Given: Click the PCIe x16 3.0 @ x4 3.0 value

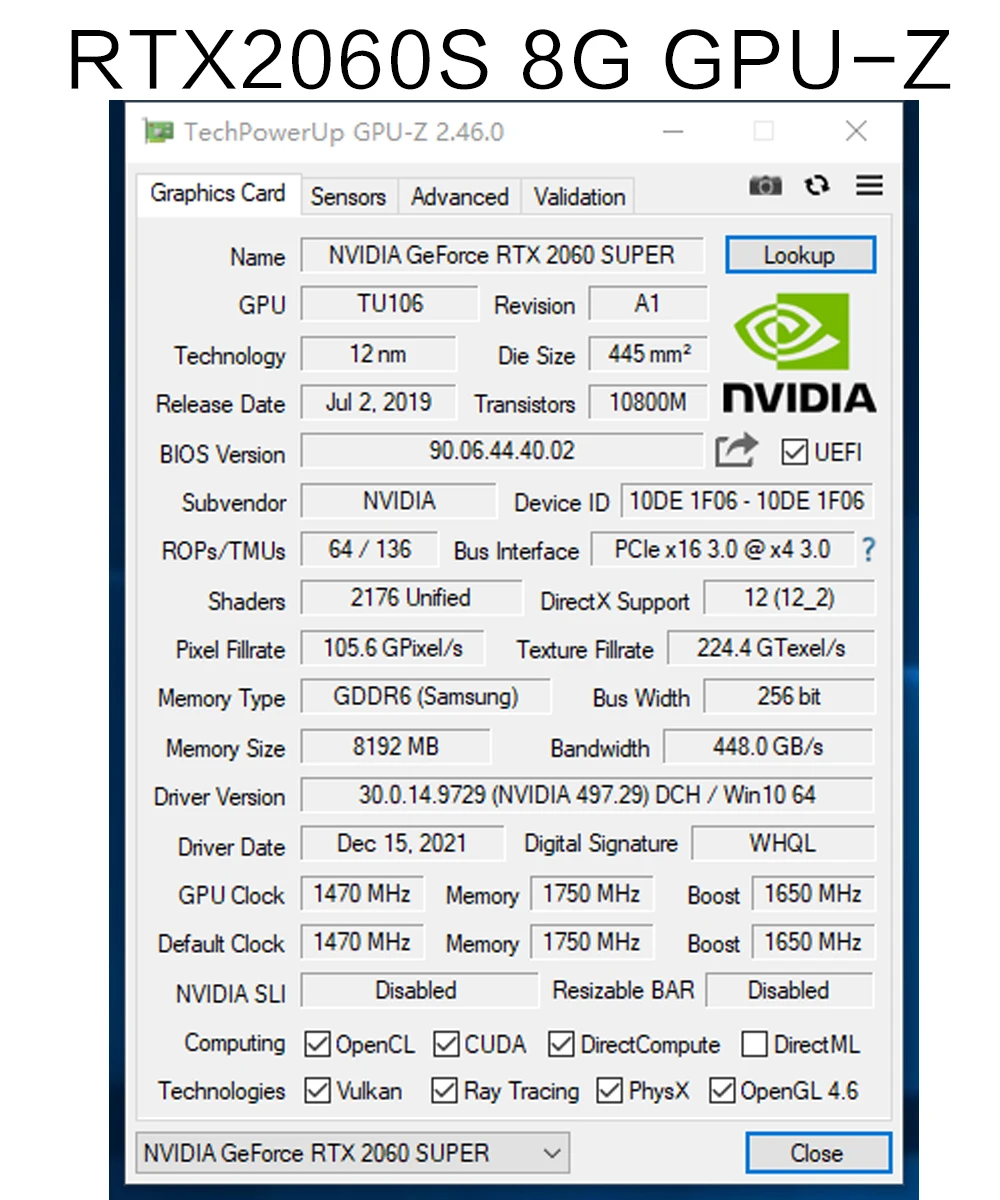Looking at the screenshot, I should point(722,549).
